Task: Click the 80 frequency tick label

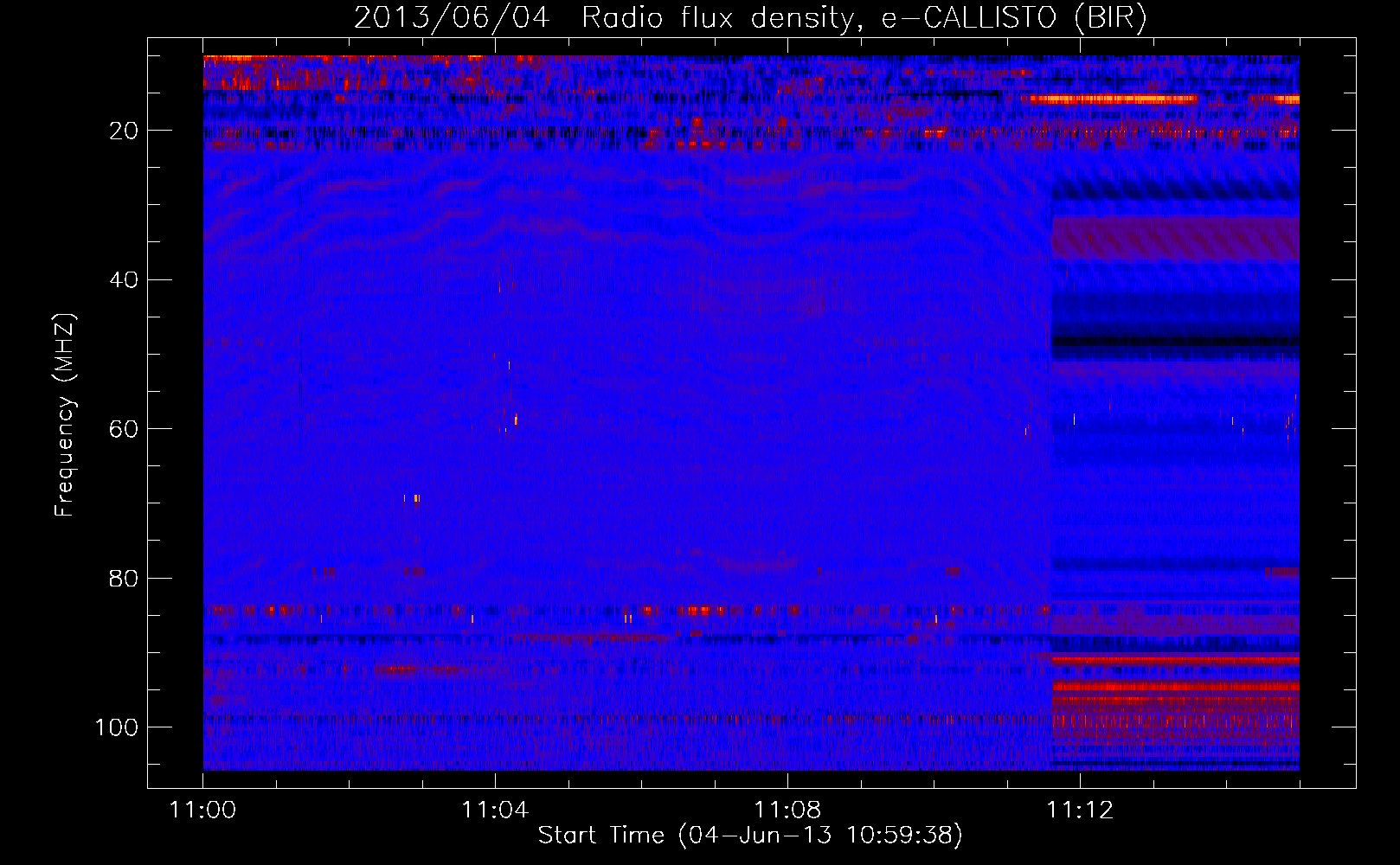Action: (125, 578)
